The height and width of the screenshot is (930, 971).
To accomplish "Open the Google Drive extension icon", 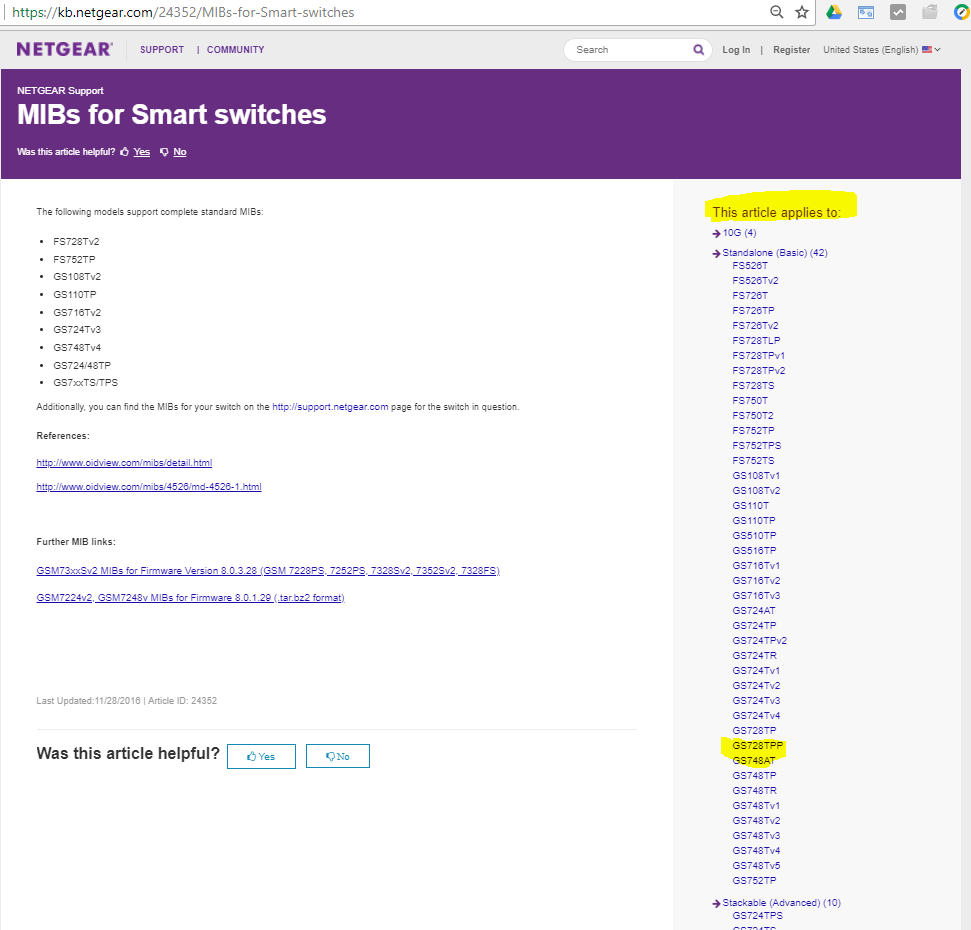I will [834, 12].
